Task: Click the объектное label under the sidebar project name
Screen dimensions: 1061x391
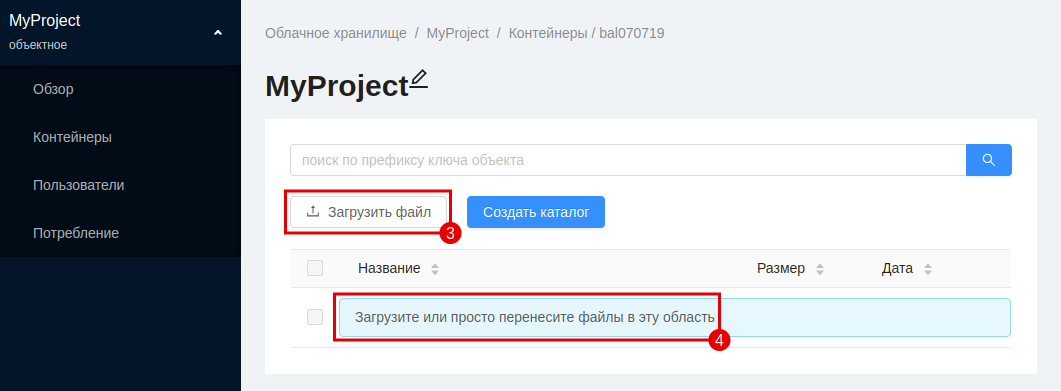Action: tap(38, 45)
